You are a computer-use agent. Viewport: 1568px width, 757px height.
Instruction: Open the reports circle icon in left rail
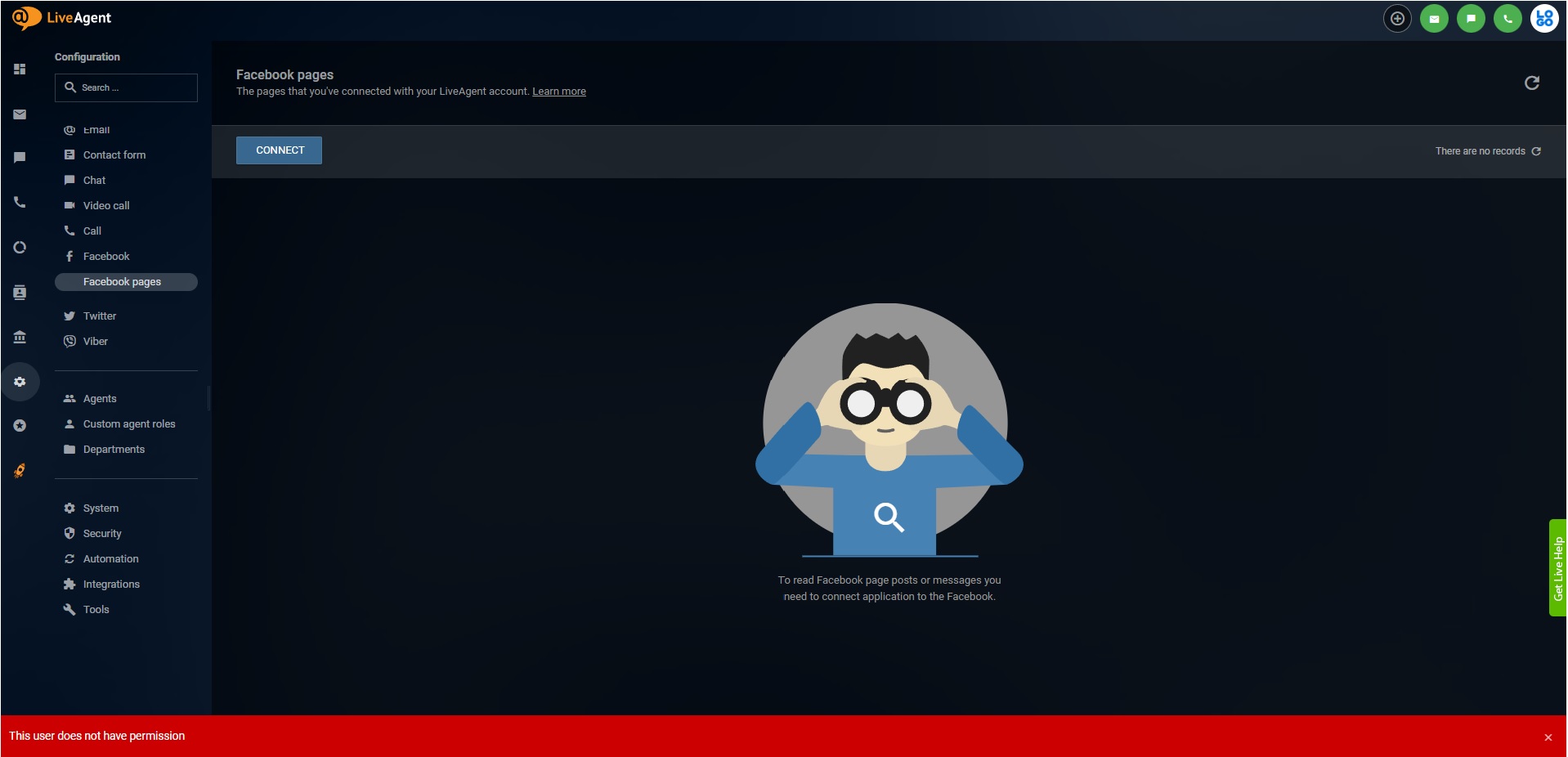(20, 247)
